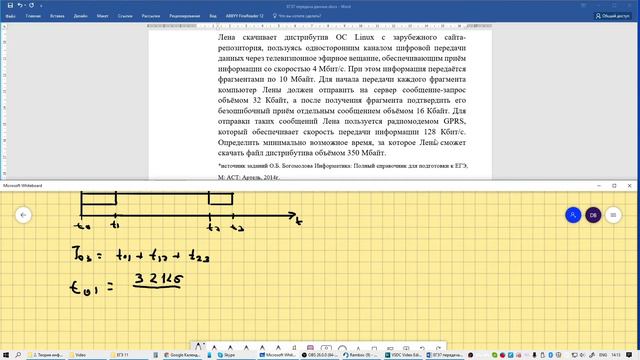This screenshot has height=360, width=640.
Task: Select the first pen in Whiteboard toolbar
Action: pyautogui.click(x=198, y=347)
